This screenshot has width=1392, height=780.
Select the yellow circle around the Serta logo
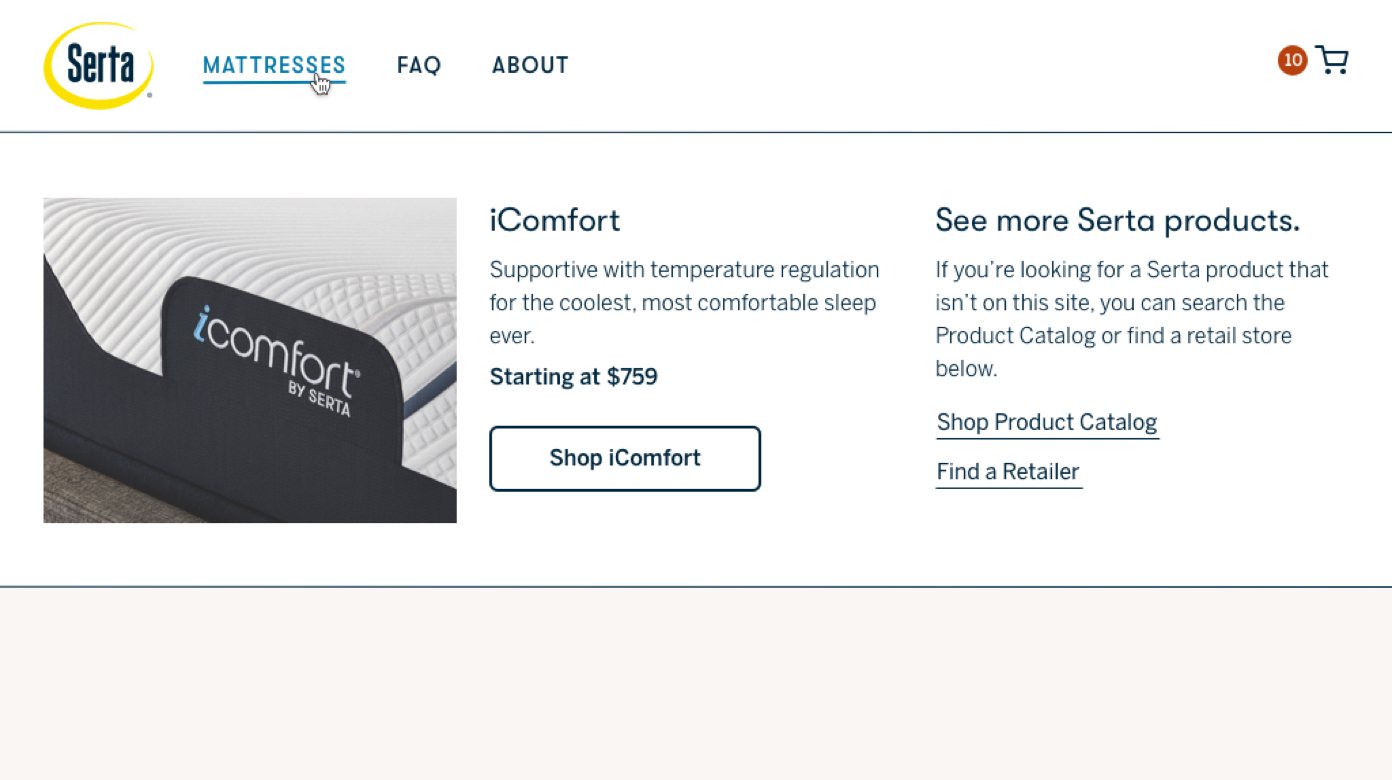(97, 64)
